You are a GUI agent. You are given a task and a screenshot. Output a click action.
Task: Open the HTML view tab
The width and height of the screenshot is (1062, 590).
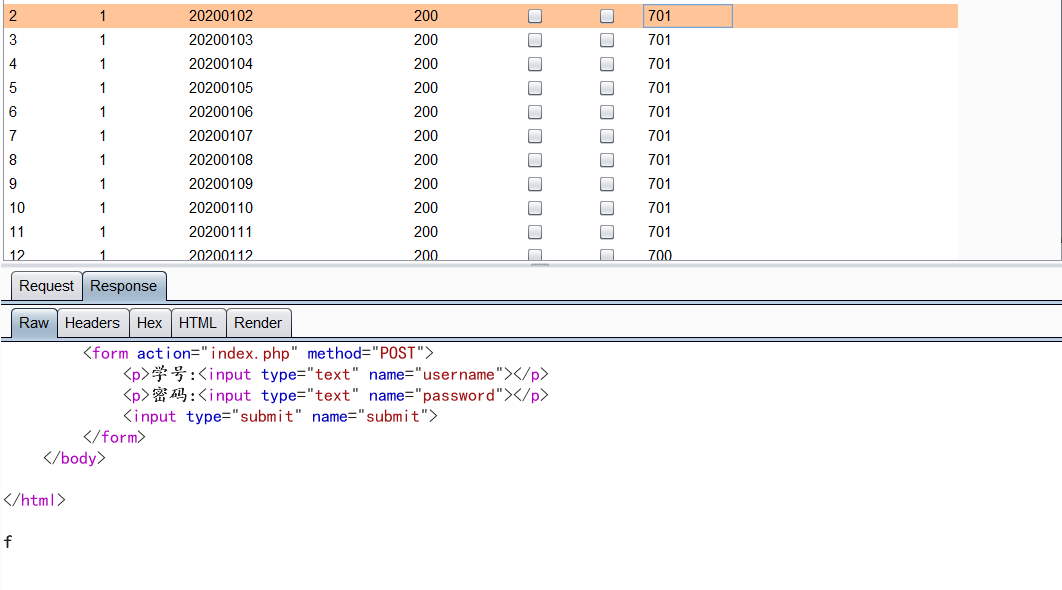(x=198, y=323)
